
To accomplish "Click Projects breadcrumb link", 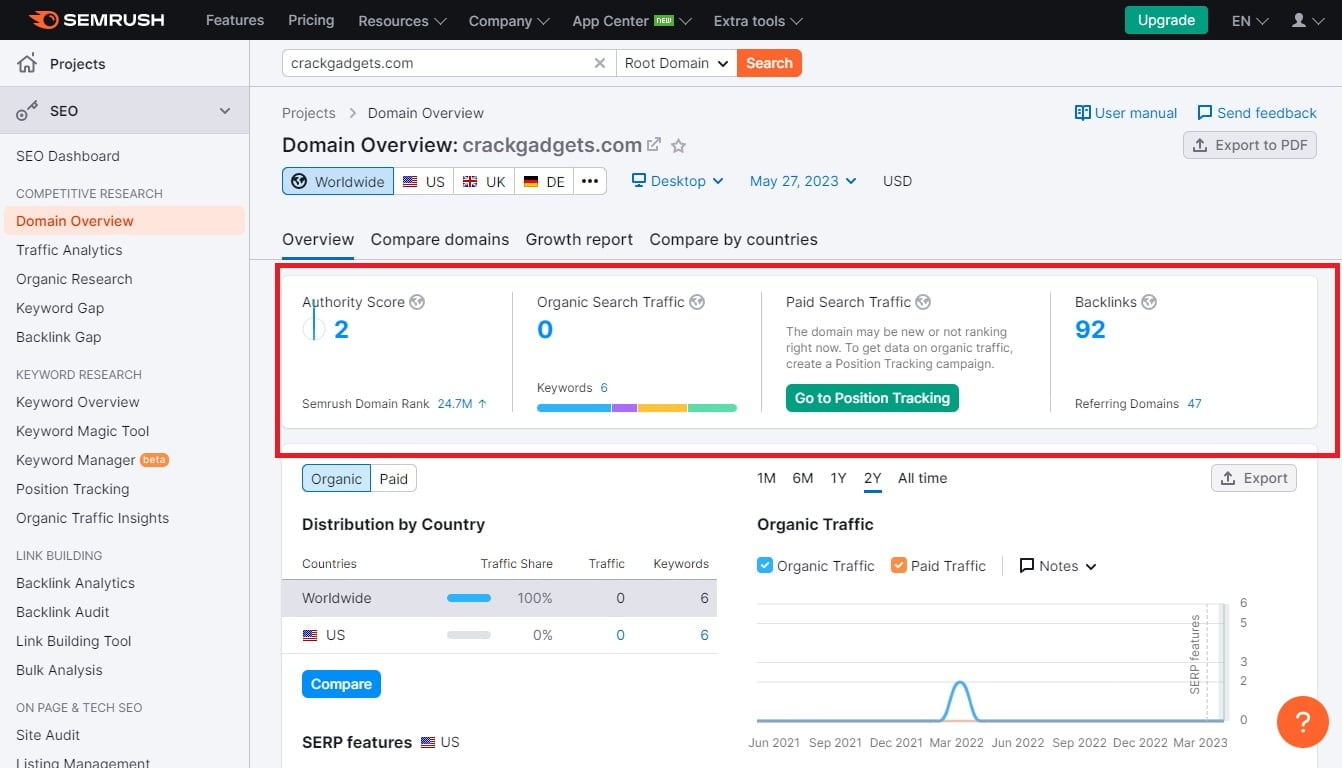I will [x=309, y=113].
